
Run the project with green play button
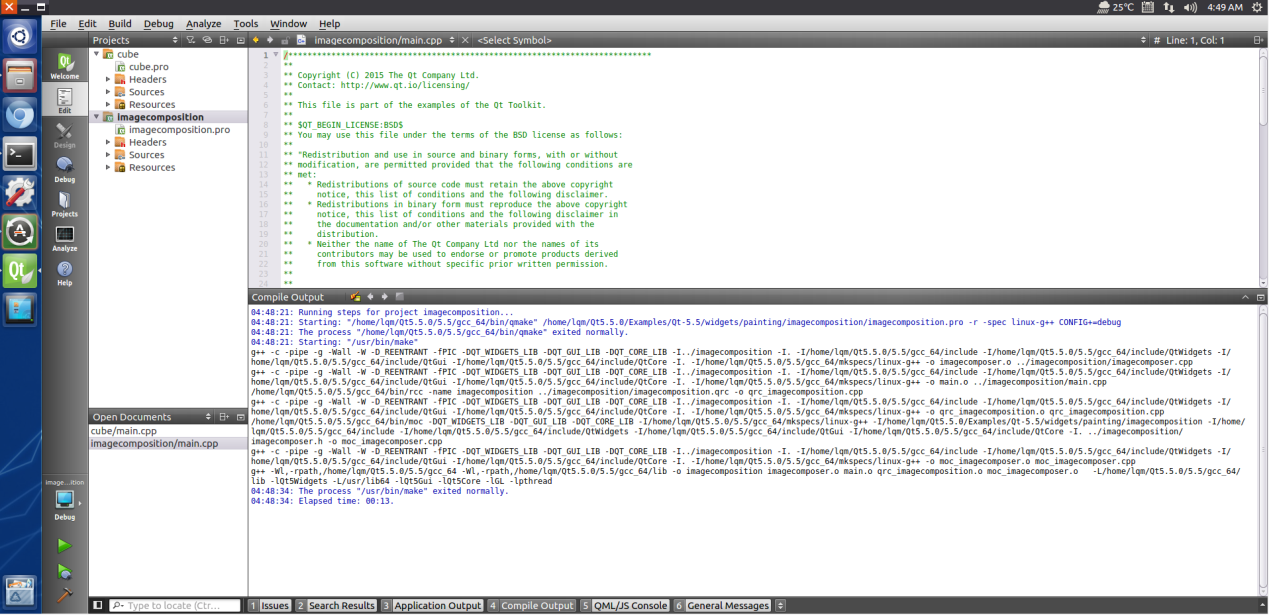click(64, 546)
